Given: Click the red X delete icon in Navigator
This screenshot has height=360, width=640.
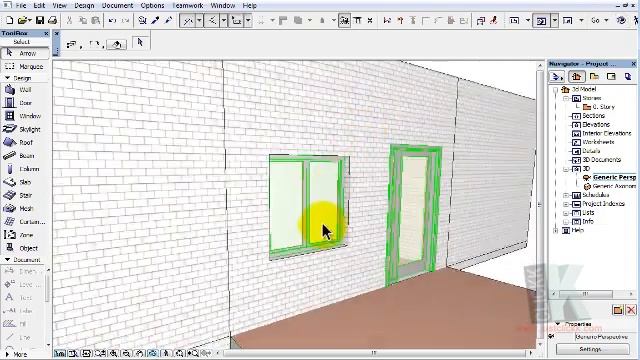Looking at the screenshot, I should (x=631, y=310).
